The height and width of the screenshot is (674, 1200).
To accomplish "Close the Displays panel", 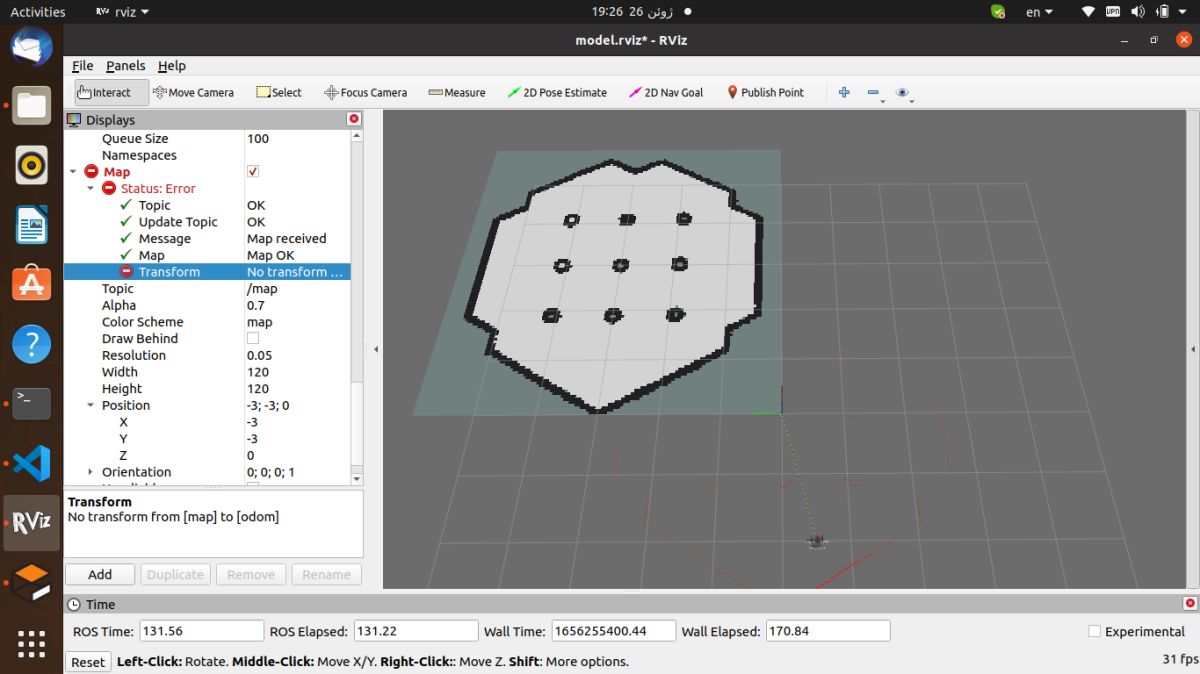I will [353, 119].
